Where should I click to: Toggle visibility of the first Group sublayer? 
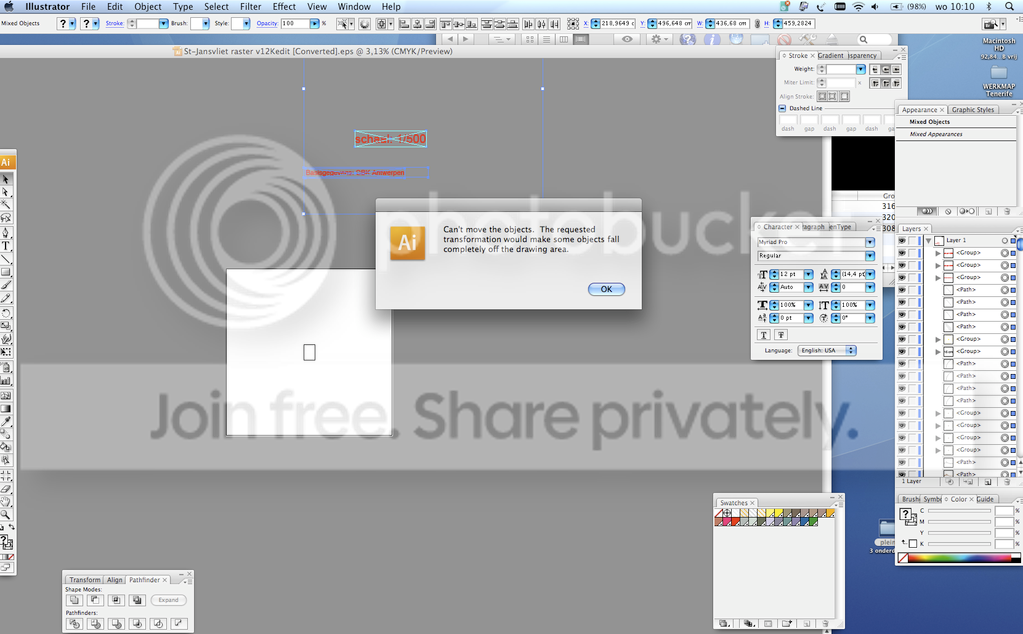pos(902,252)
